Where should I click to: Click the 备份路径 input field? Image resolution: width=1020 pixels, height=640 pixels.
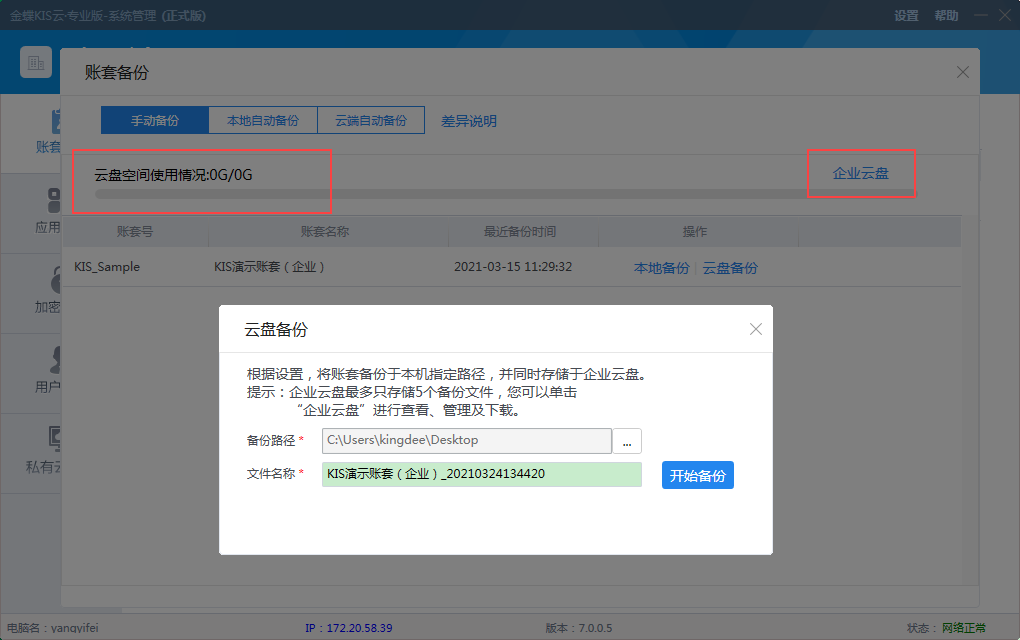pyautogui.click(x=466, y=441)
